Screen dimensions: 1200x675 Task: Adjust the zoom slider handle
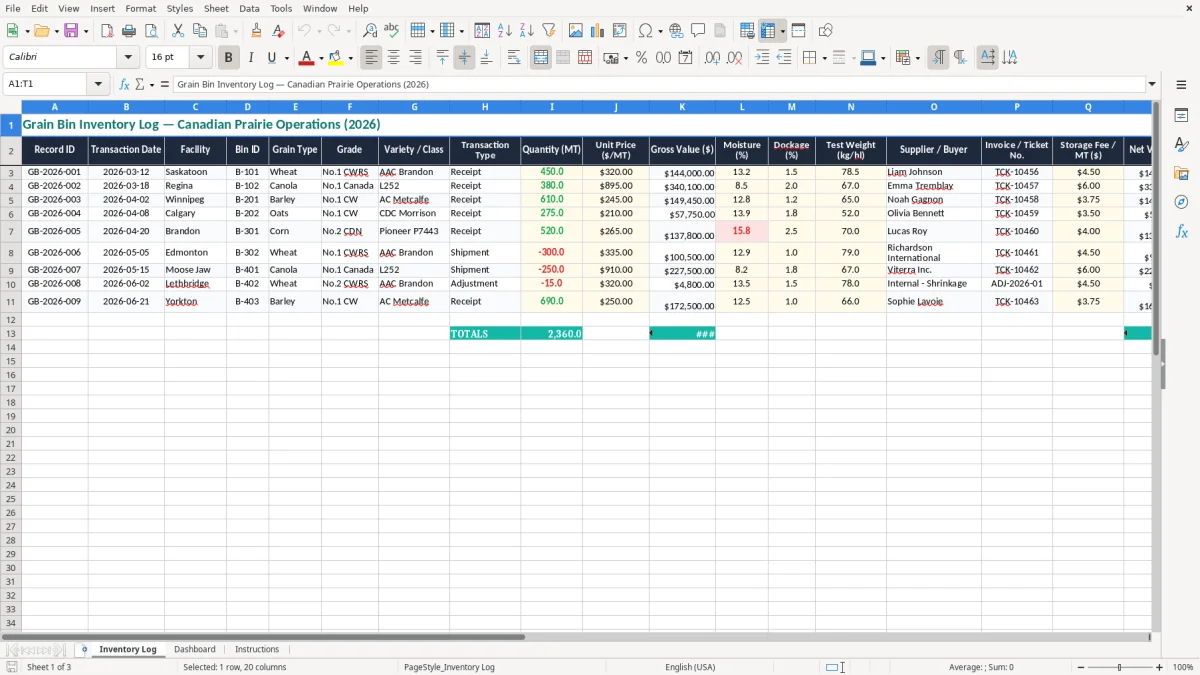pyautogui.click(x=1120, y=667)
